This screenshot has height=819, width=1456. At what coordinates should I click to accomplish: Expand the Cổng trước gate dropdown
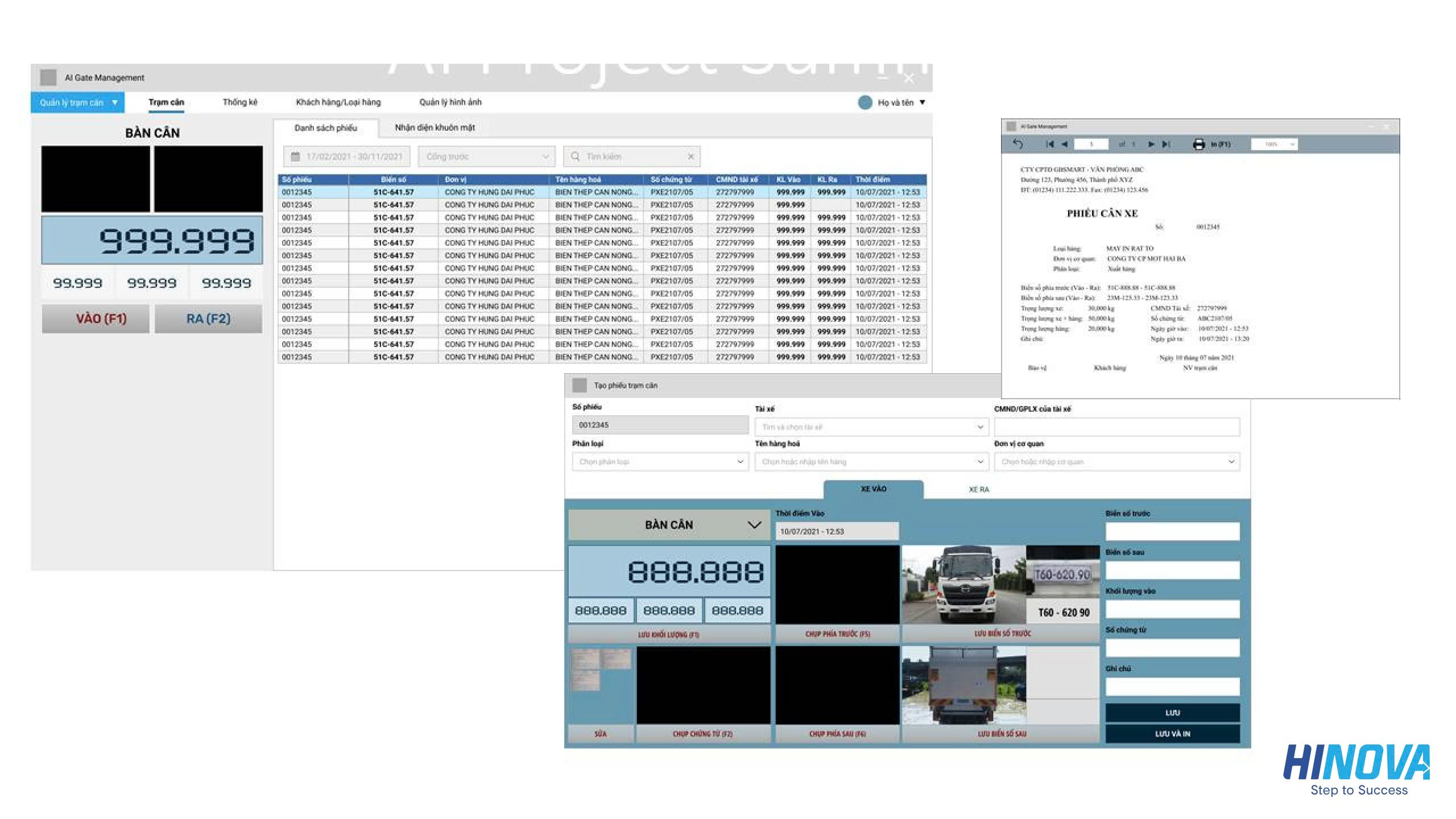point(545,156)
